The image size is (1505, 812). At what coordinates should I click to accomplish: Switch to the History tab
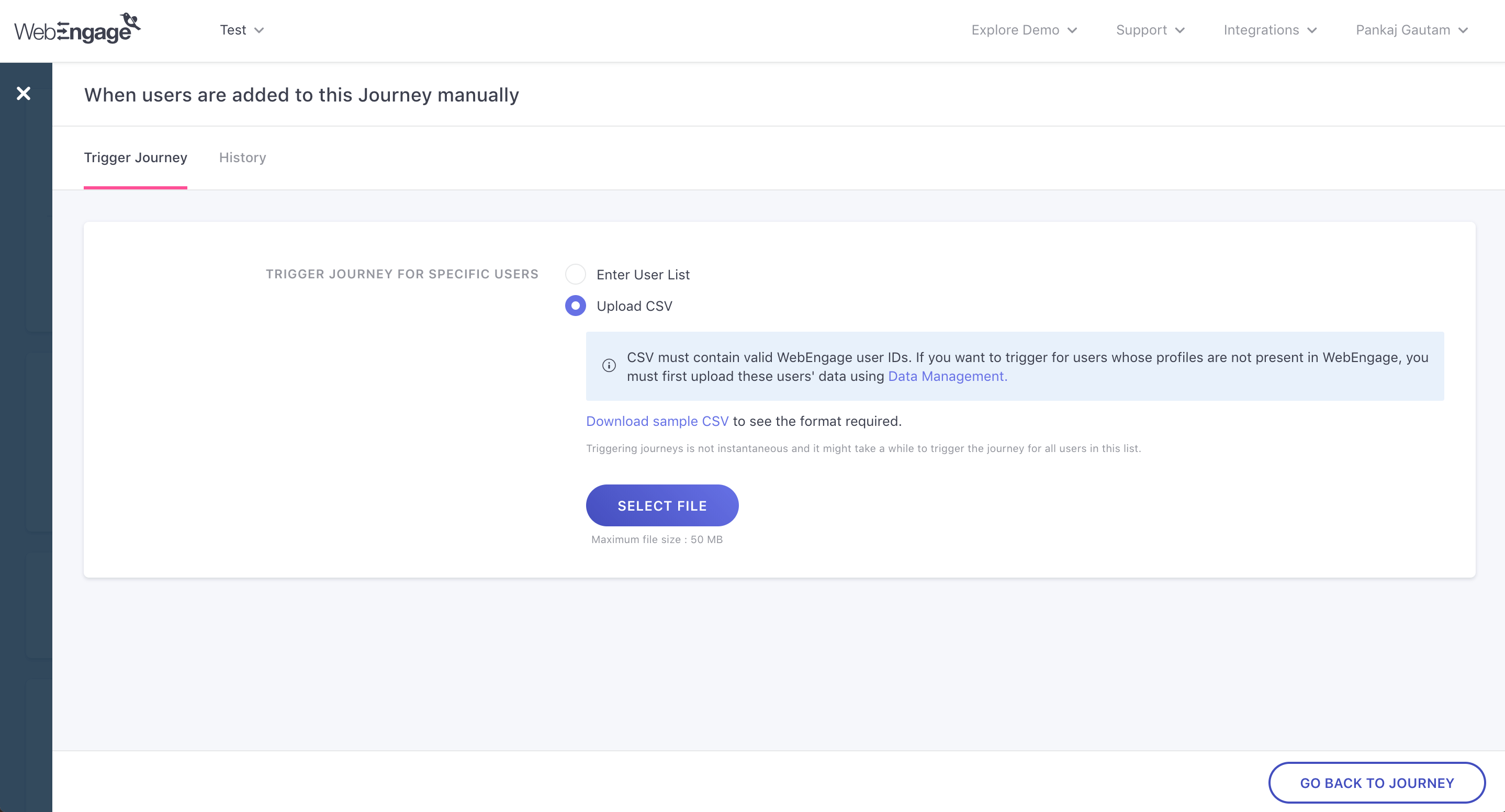point(242,157)
